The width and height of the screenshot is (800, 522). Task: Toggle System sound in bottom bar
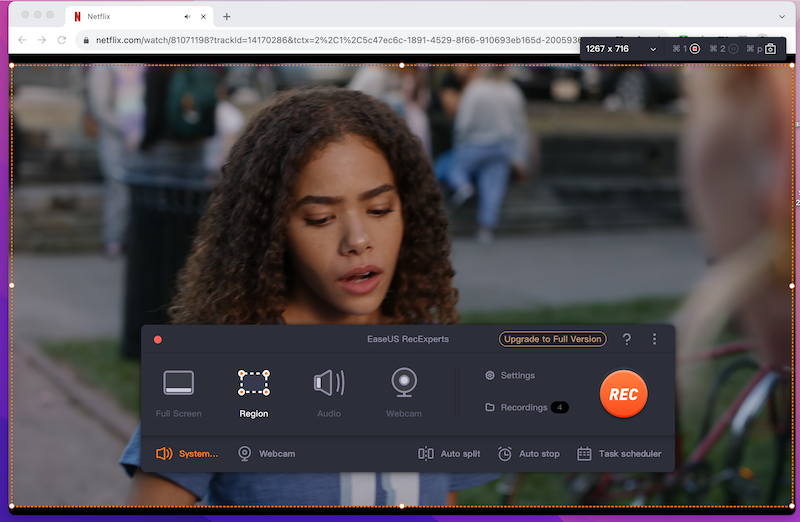[187, 454]
